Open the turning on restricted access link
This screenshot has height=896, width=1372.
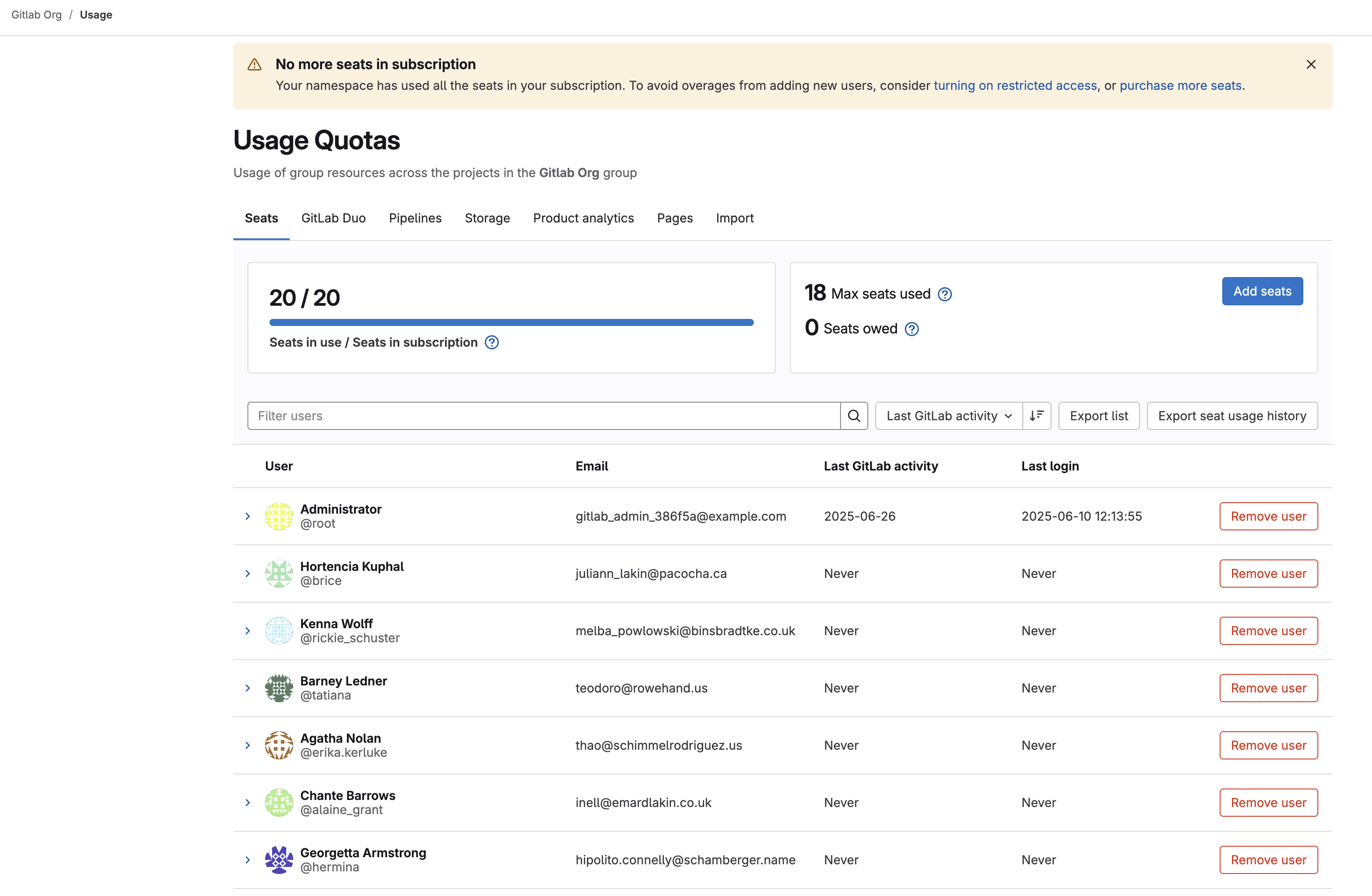point(1014,85)
